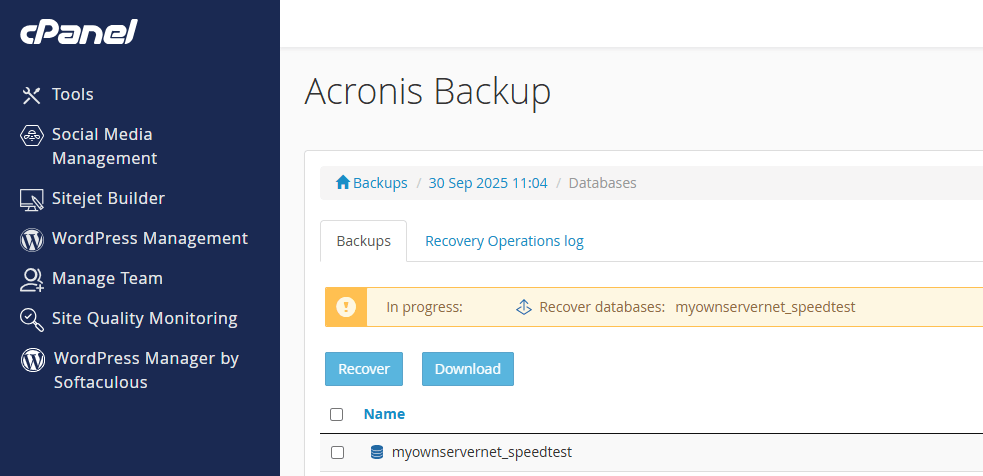983x476 pixels.
Task: Click the recover icon in the progress banner
Action: point(523,307)
